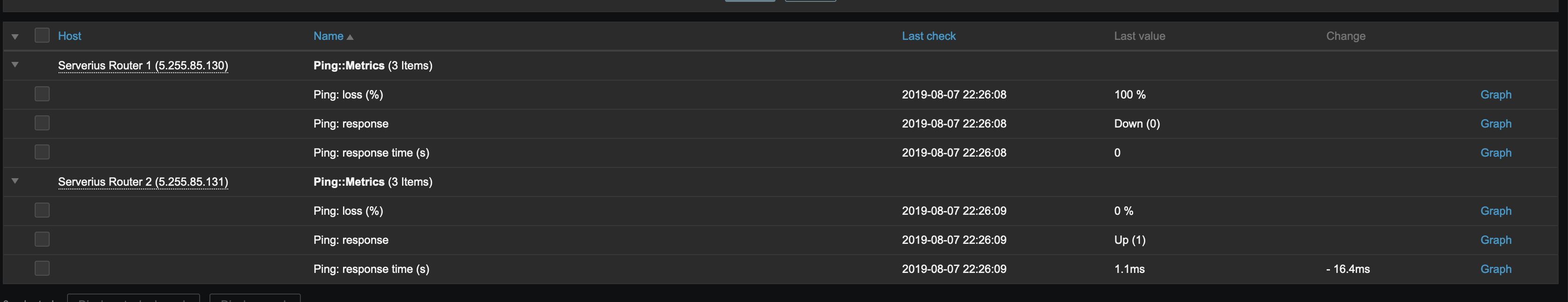The height and width of the screenshot is (302, 1568).
Task: Open Serverius Router 1 host link
Action: click(x=143, y=66)
